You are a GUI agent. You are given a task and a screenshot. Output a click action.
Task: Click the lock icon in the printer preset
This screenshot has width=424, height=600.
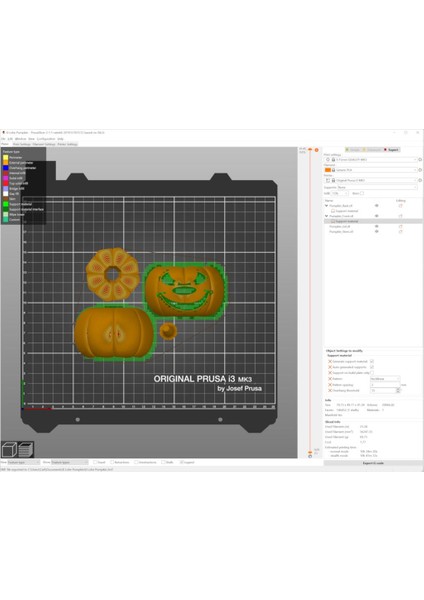tap(333, 180)
